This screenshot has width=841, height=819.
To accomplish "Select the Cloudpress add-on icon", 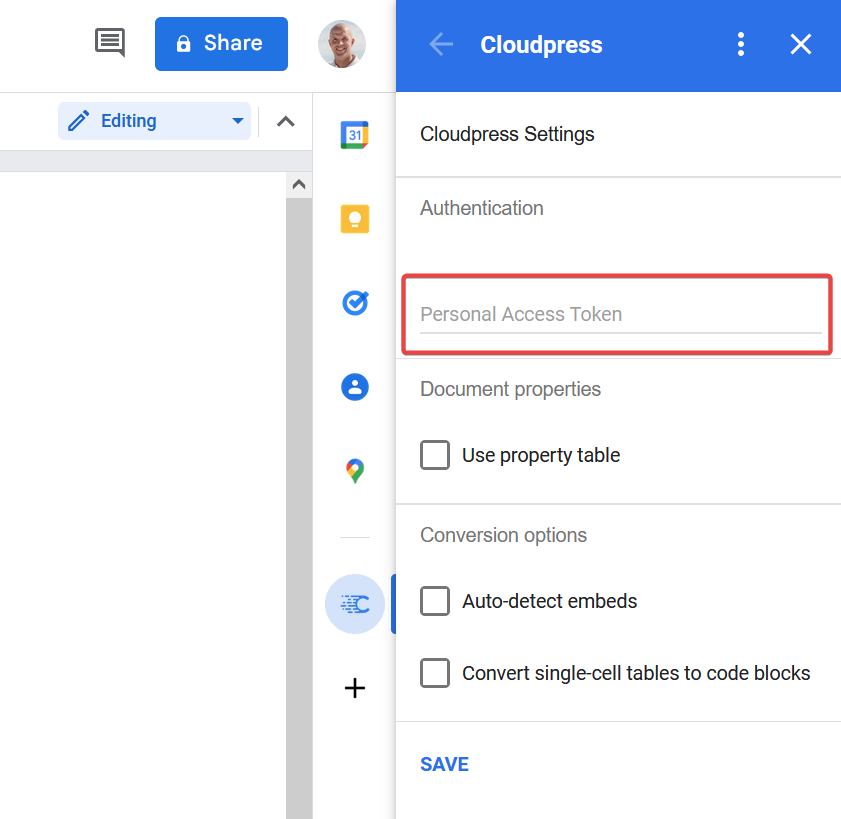I will click(x=355, y=604).
